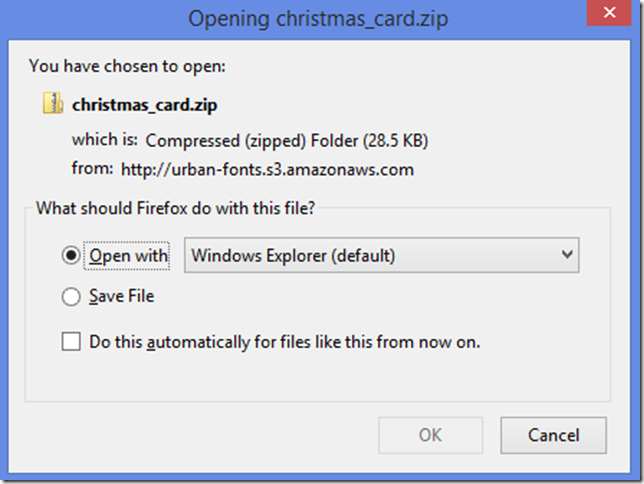Dismiss the dialog with Cancel
Image resolution: width=644 pixels, height=484 pixels.
click(553, 436)
